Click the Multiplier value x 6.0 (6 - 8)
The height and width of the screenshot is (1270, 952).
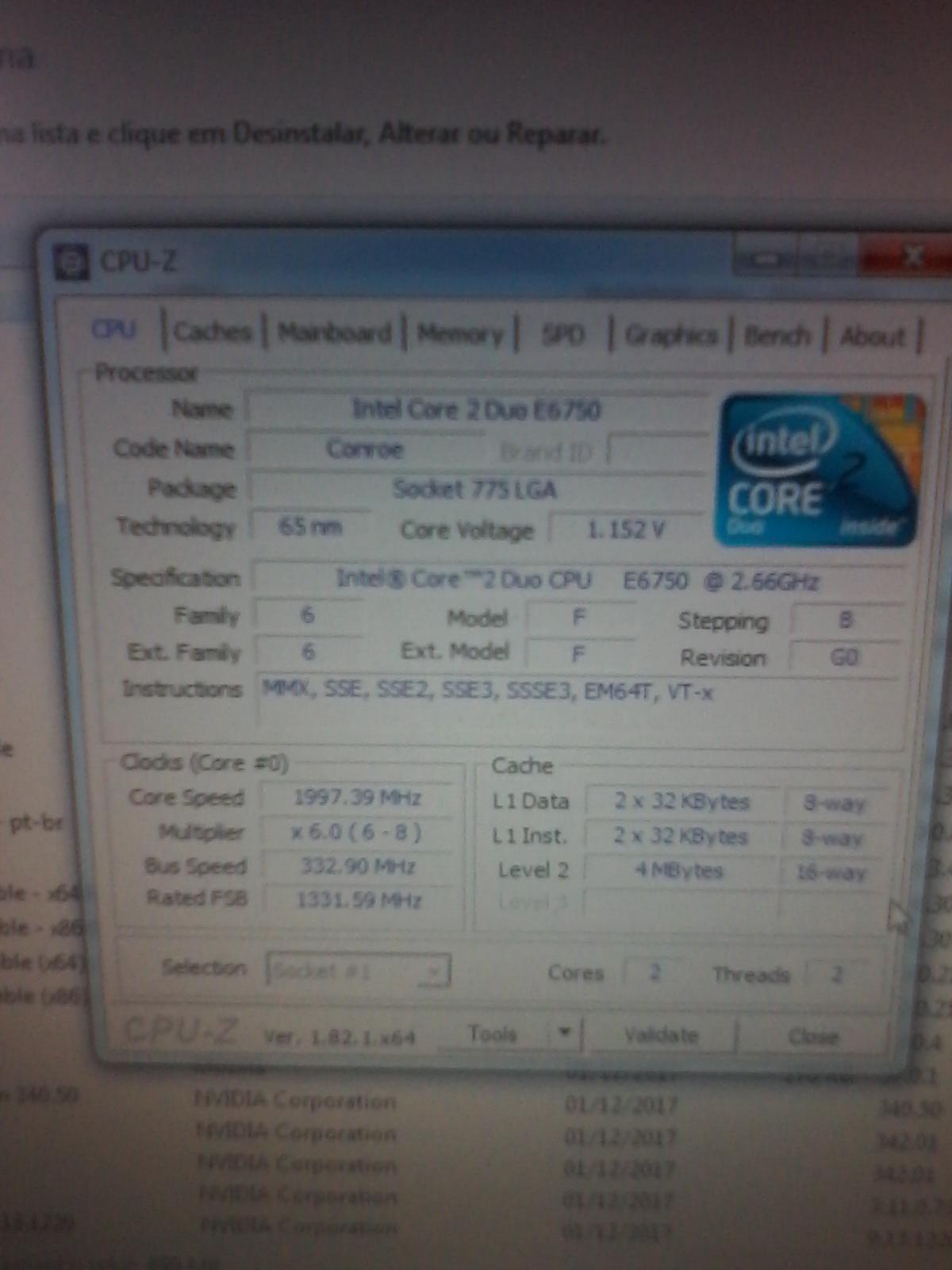coord(358,833)
